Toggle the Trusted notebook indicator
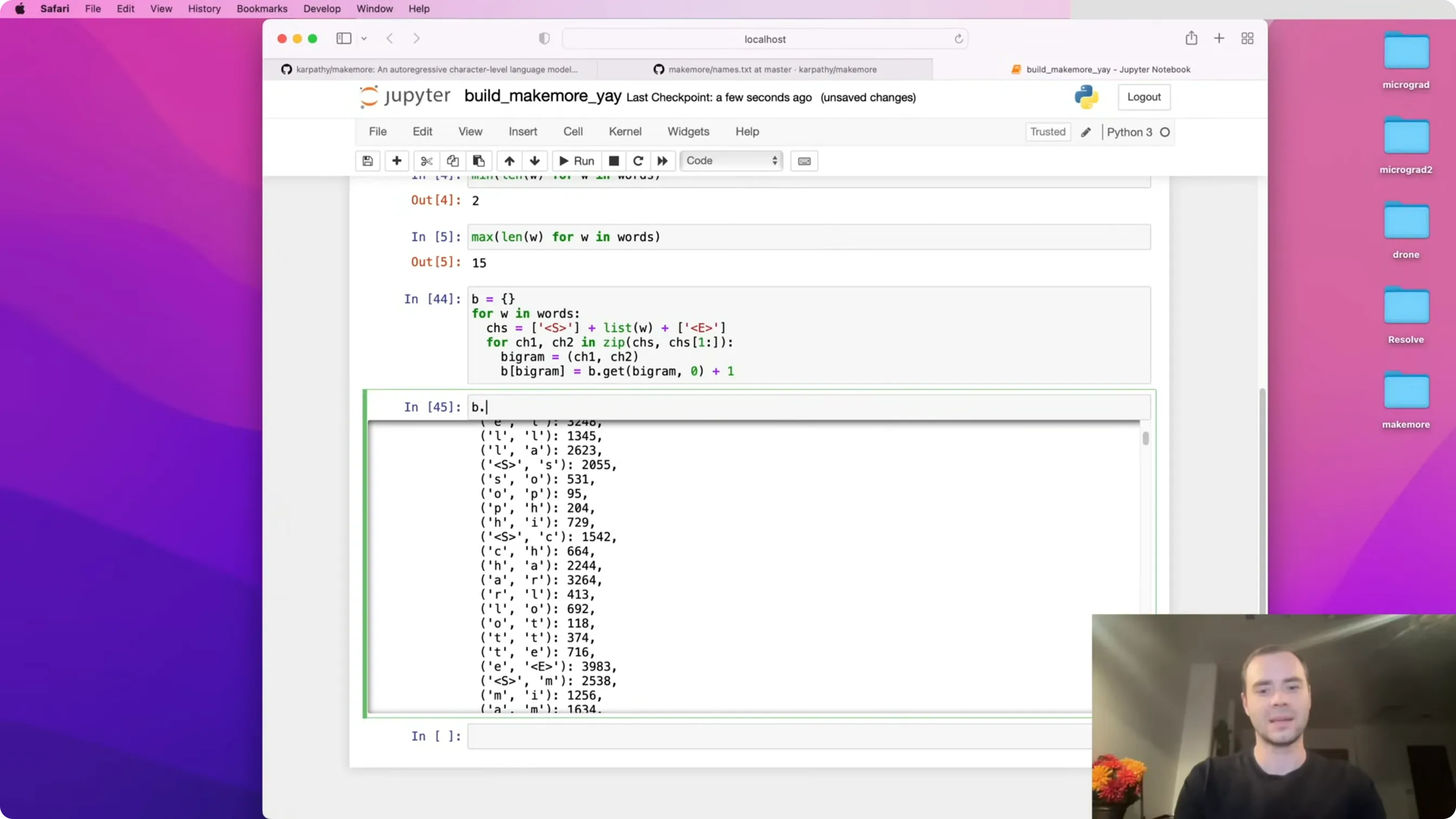 click(1048, 132)
